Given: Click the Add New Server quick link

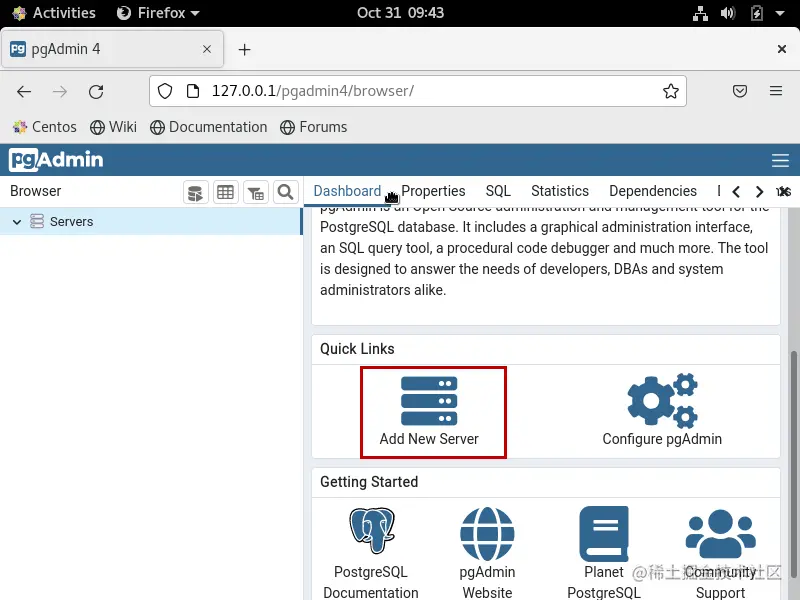Looking at the screenshot, I should coord(429,411).
